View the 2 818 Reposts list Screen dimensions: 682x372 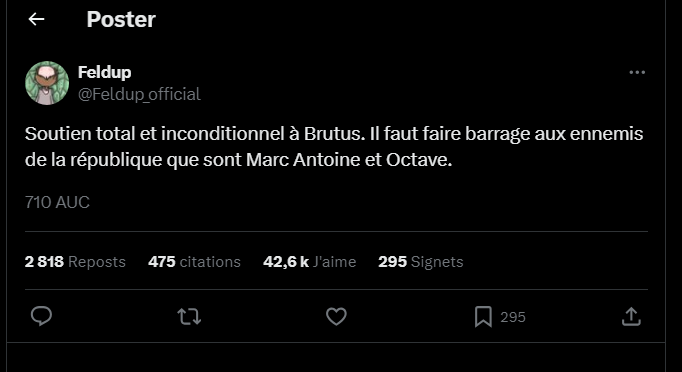[75, 261]
